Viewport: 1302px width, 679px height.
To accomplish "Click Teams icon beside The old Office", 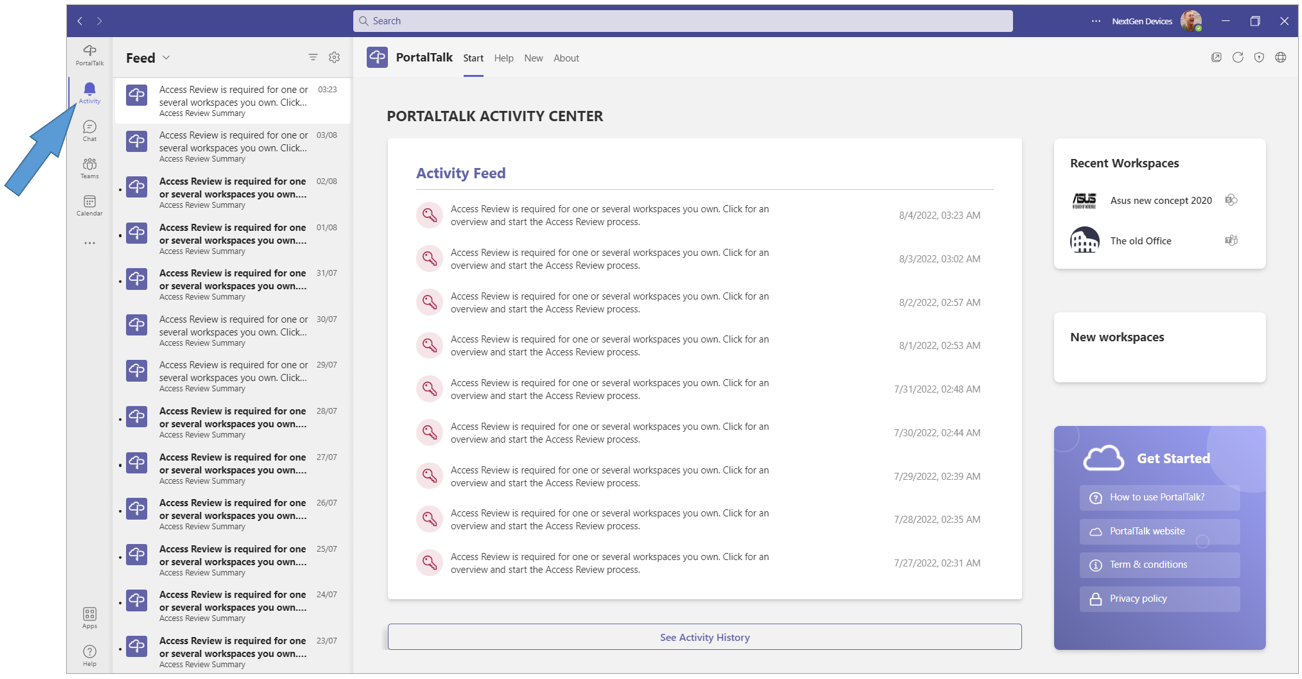I will point(1231,240).
